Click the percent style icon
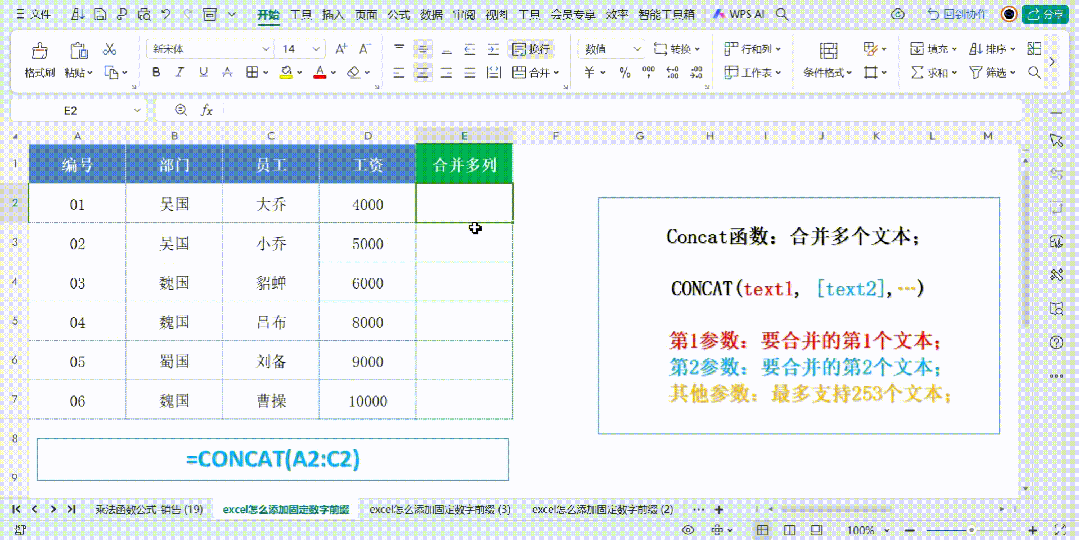 coord(625,72)
